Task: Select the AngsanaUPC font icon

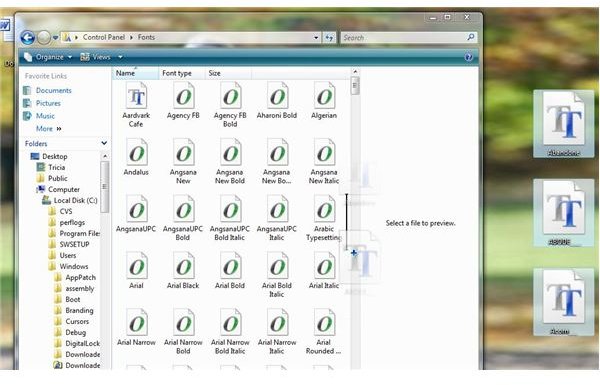Action: pos(136,209)
